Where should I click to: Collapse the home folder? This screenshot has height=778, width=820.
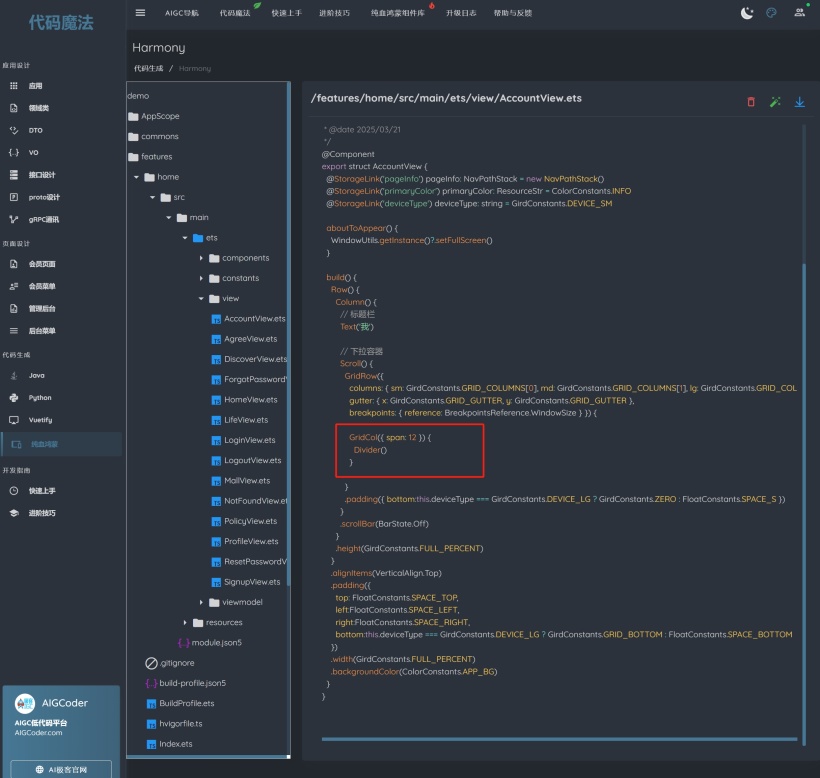[136, 177]
